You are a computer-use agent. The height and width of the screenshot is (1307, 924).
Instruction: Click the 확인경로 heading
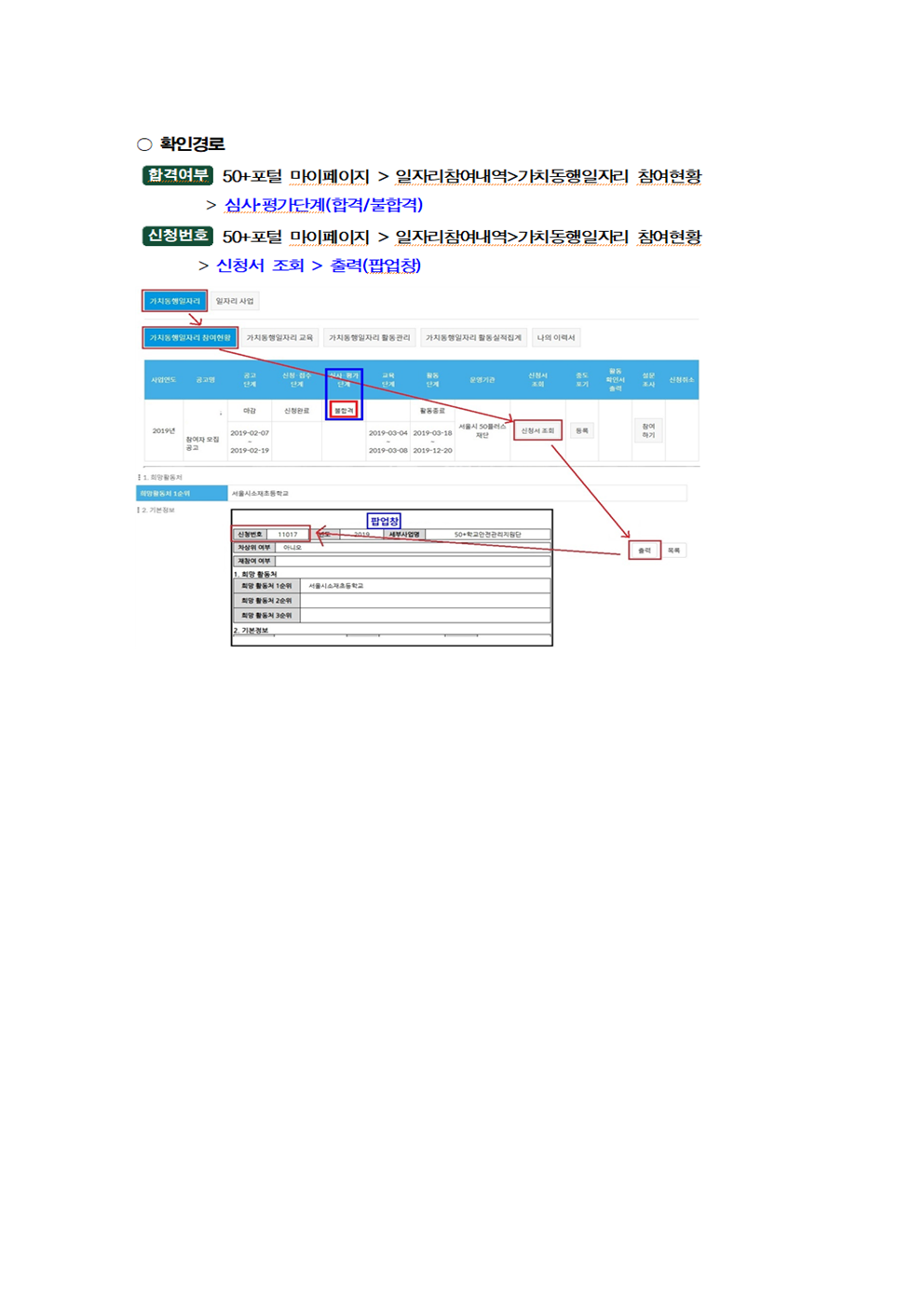[x=192, y=143]
